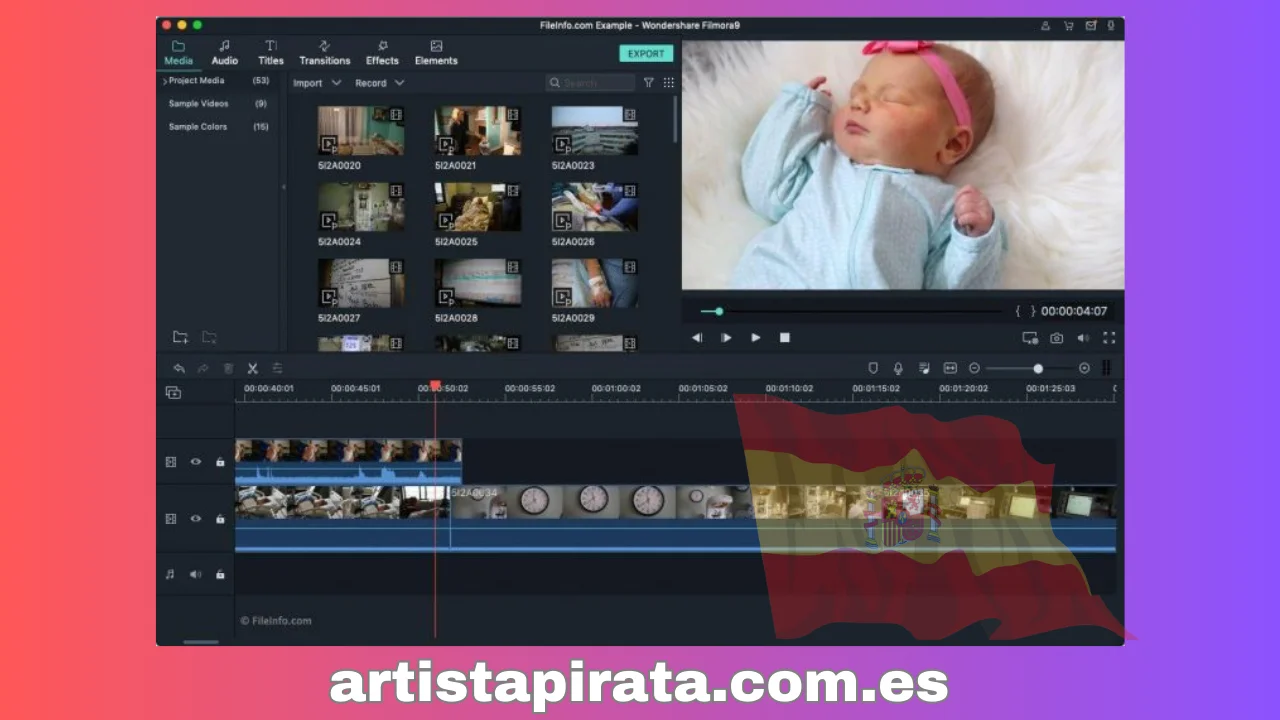
Task: Select the 5I2A0025 clip thumbnail
Action: click(x=478, y=207)
